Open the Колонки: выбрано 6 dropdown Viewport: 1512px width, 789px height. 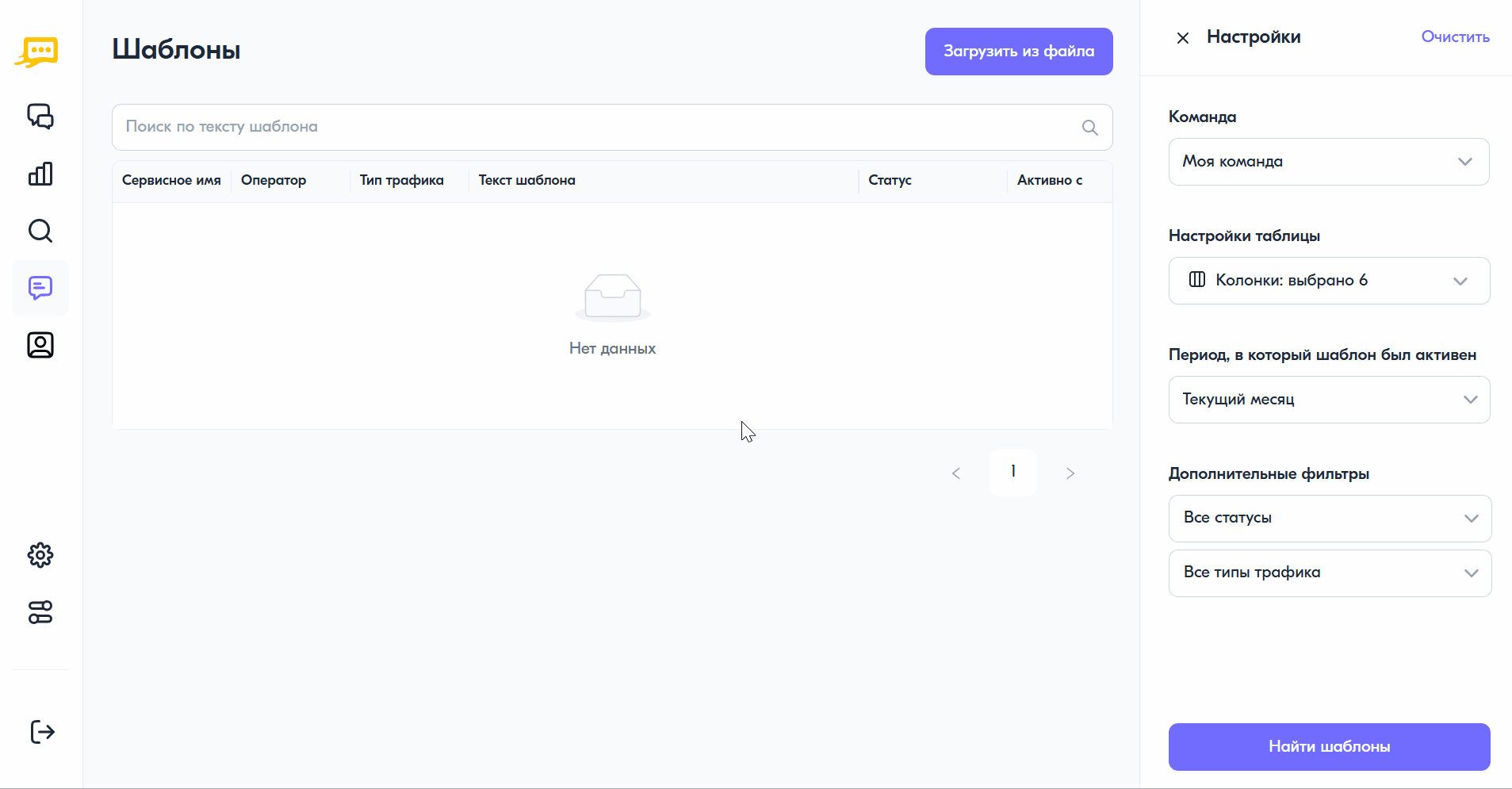tap(1329, 281)
